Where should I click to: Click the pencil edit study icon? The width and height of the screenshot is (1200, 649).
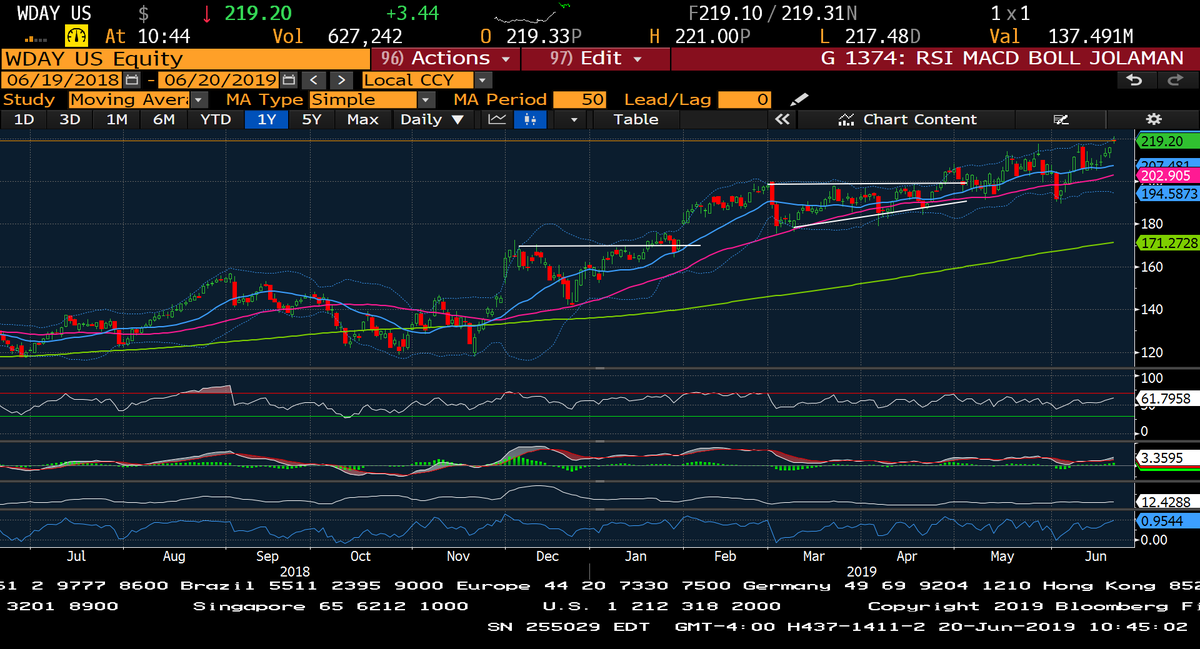click(x=798, y=99)
